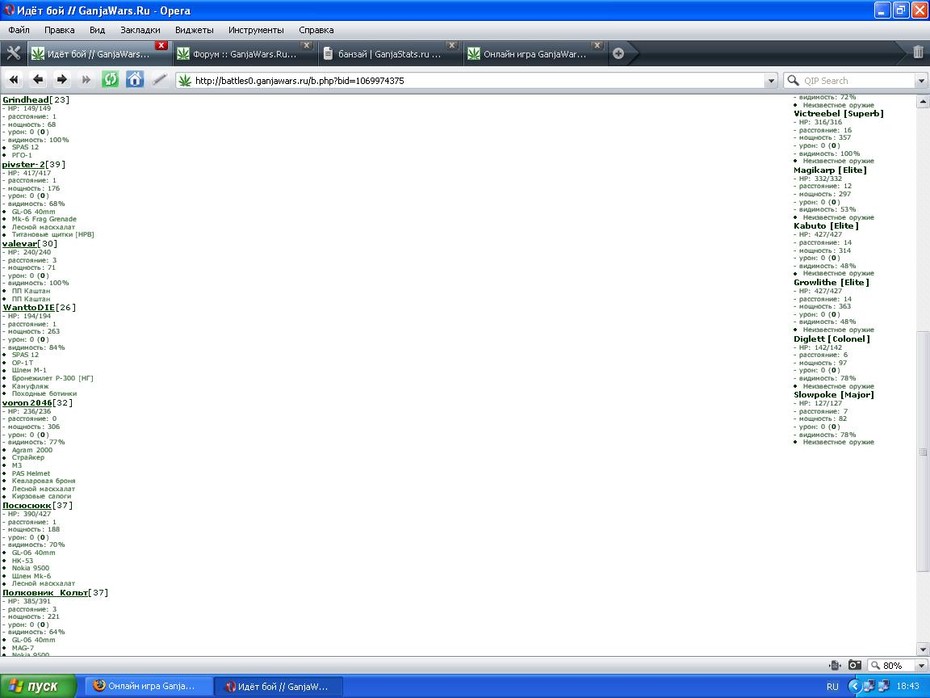Viewport: 930px width, 698px height.
Task: Close the банзай GanjaStats tab
Action: click(x=452, y=45)
